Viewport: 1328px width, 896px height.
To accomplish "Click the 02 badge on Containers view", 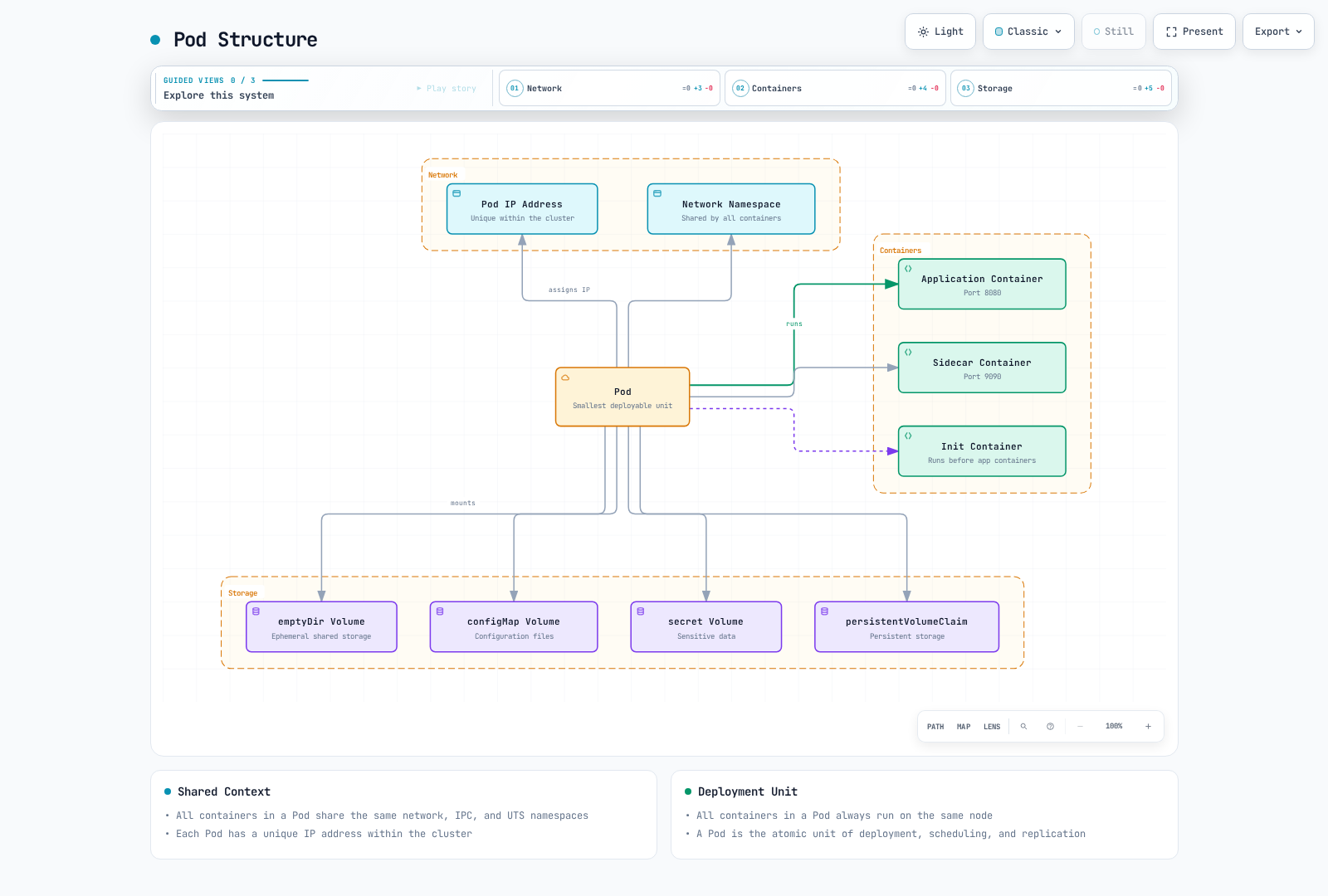I will [740, 88].
